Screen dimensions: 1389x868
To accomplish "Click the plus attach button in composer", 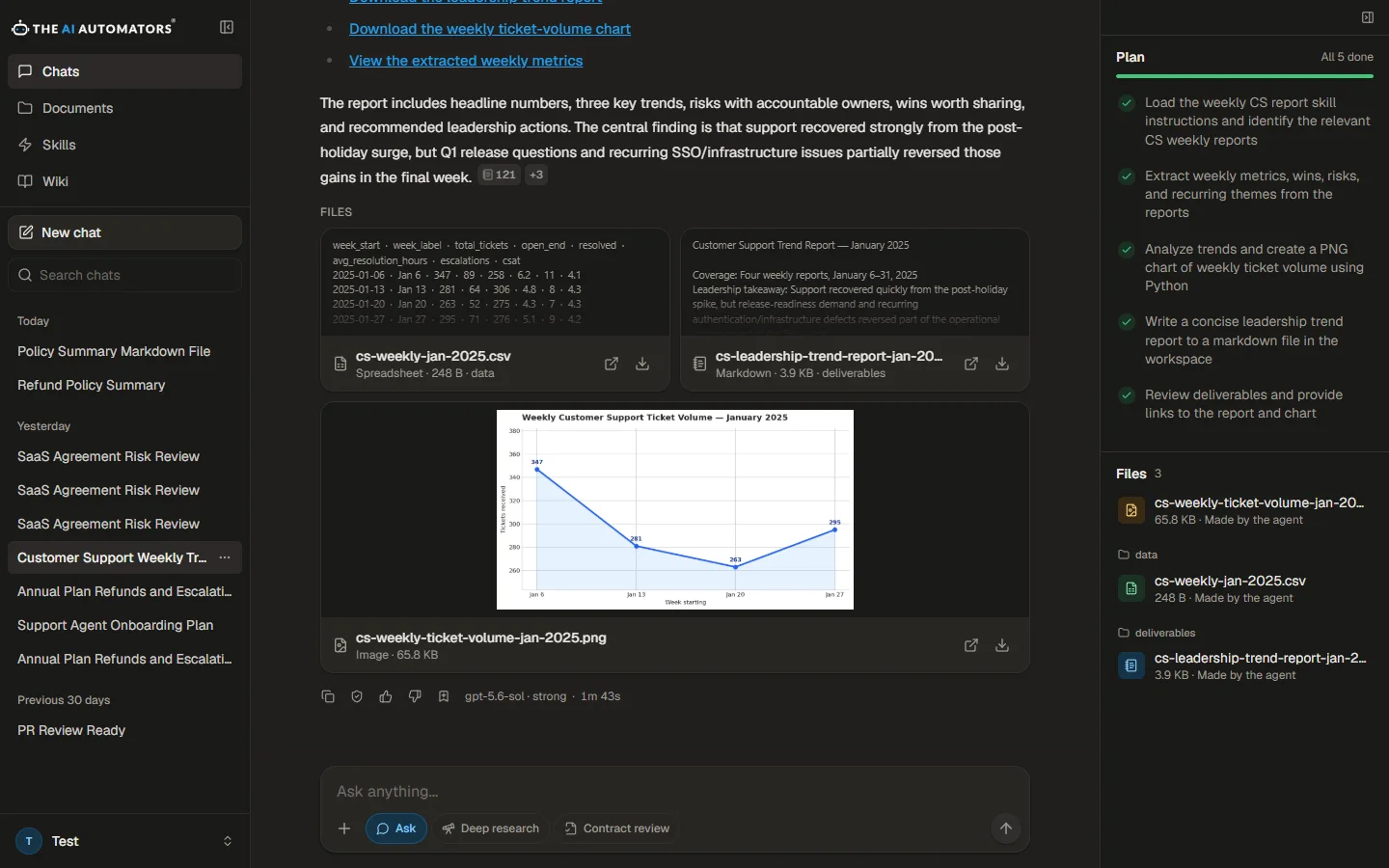I will tap(344, 828).
